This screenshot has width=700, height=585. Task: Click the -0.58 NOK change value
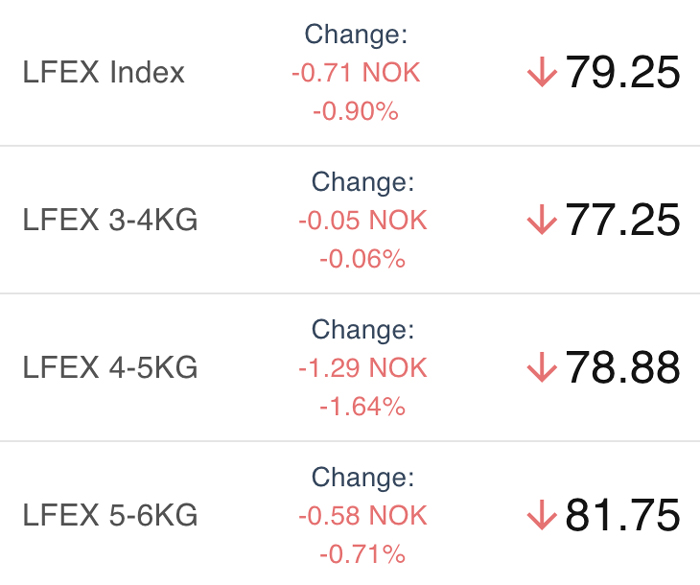coord(363,516)
